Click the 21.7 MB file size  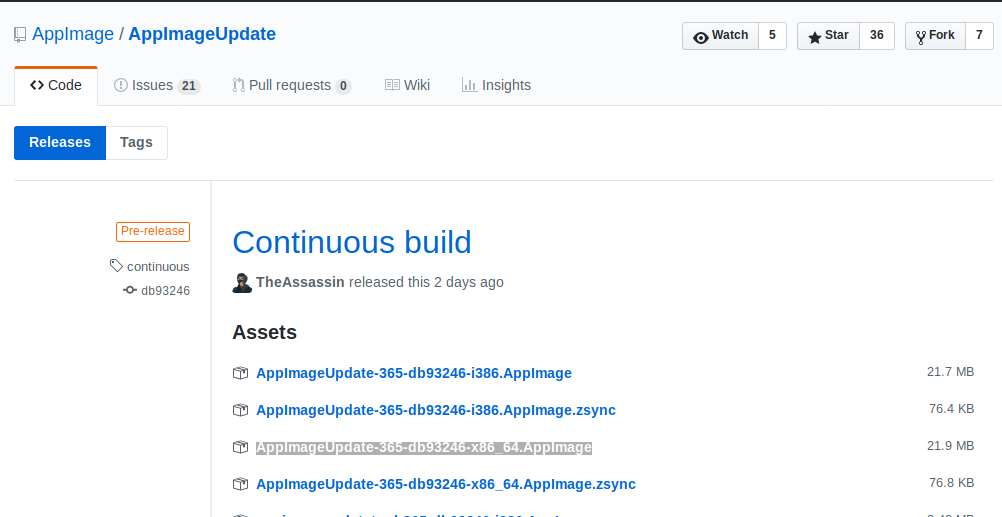coord(950,372)
